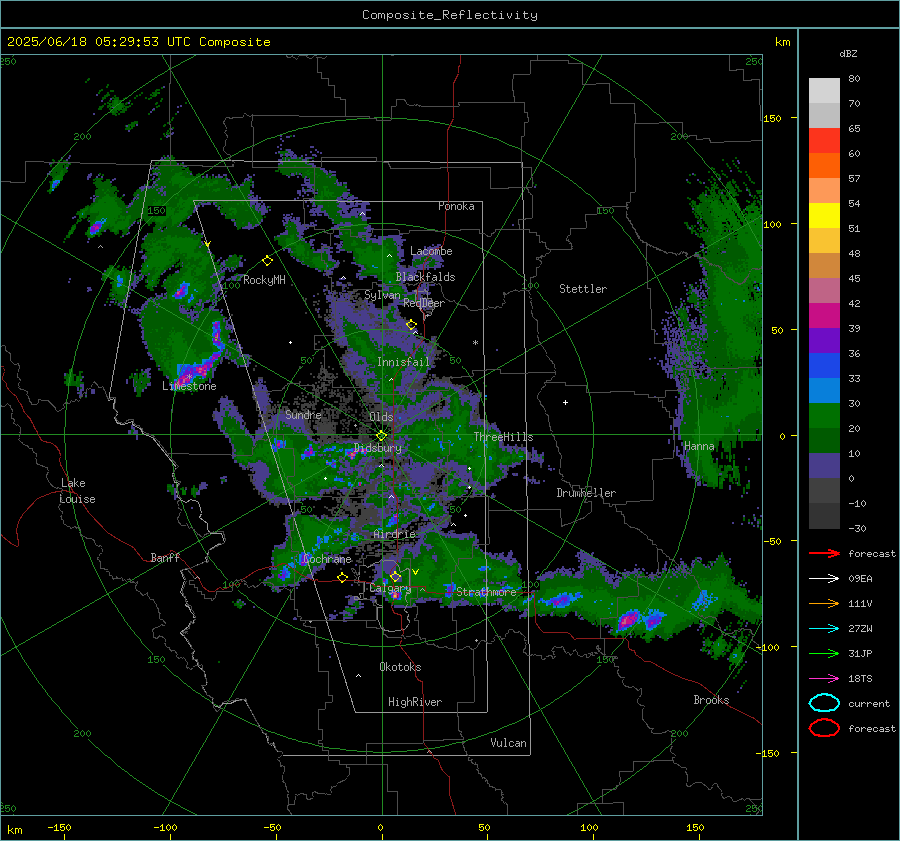Click the Didsbury city label
Screen dimensions: 900x841
pos(377,448)
